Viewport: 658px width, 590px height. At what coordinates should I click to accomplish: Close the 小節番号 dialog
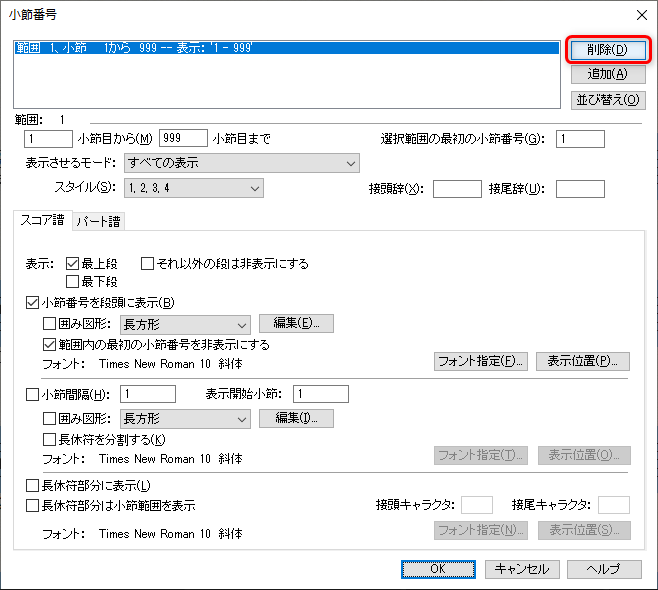[x=642, y=15]
